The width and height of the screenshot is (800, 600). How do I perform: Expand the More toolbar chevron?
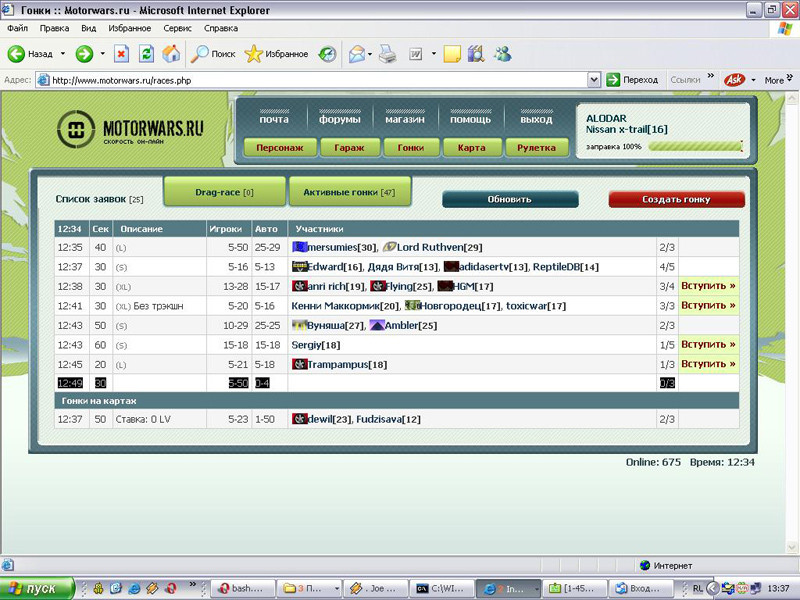(790, 77)
